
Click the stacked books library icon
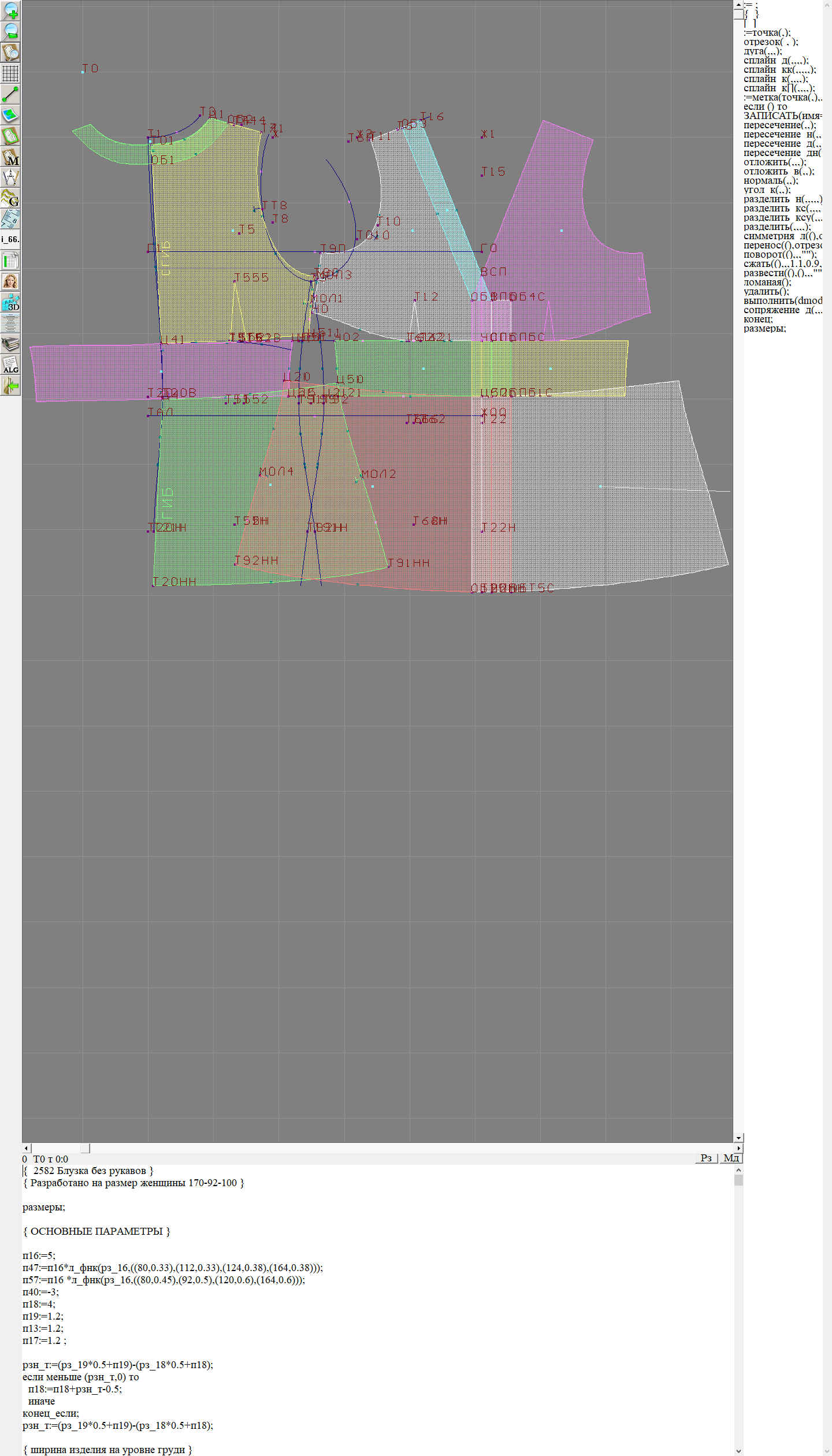pos(10,344)
